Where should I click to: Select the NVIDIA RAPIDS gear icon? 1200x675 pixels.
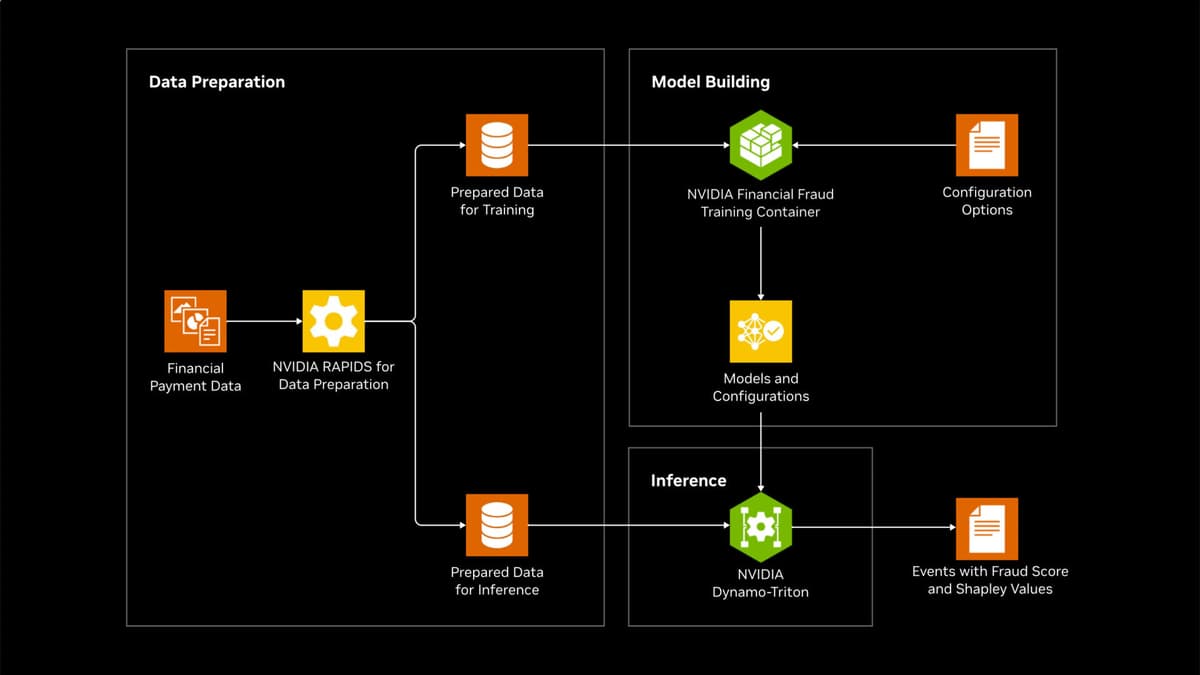click(x=333, y=321)
